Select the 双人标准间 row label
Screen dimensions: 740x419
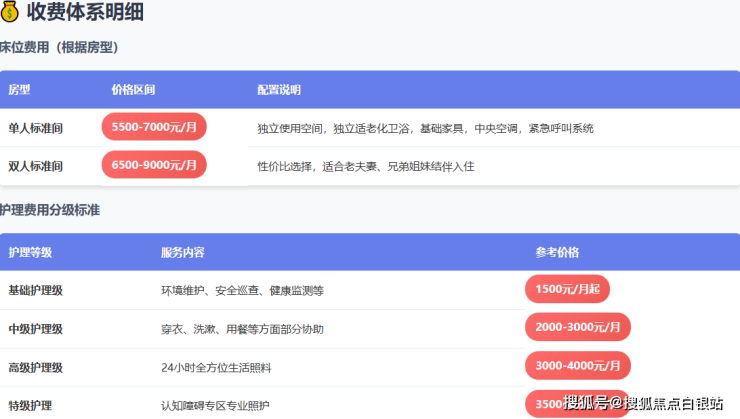(35, 166)
